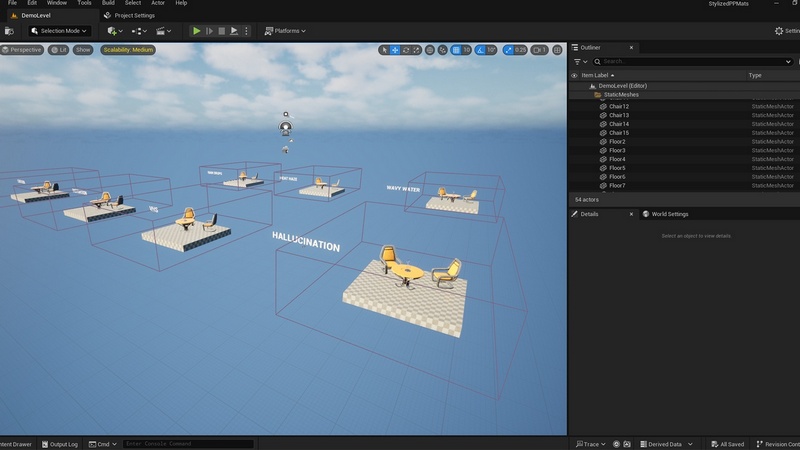
Task: Select the rotate gizmo tool
Action: 407,50
